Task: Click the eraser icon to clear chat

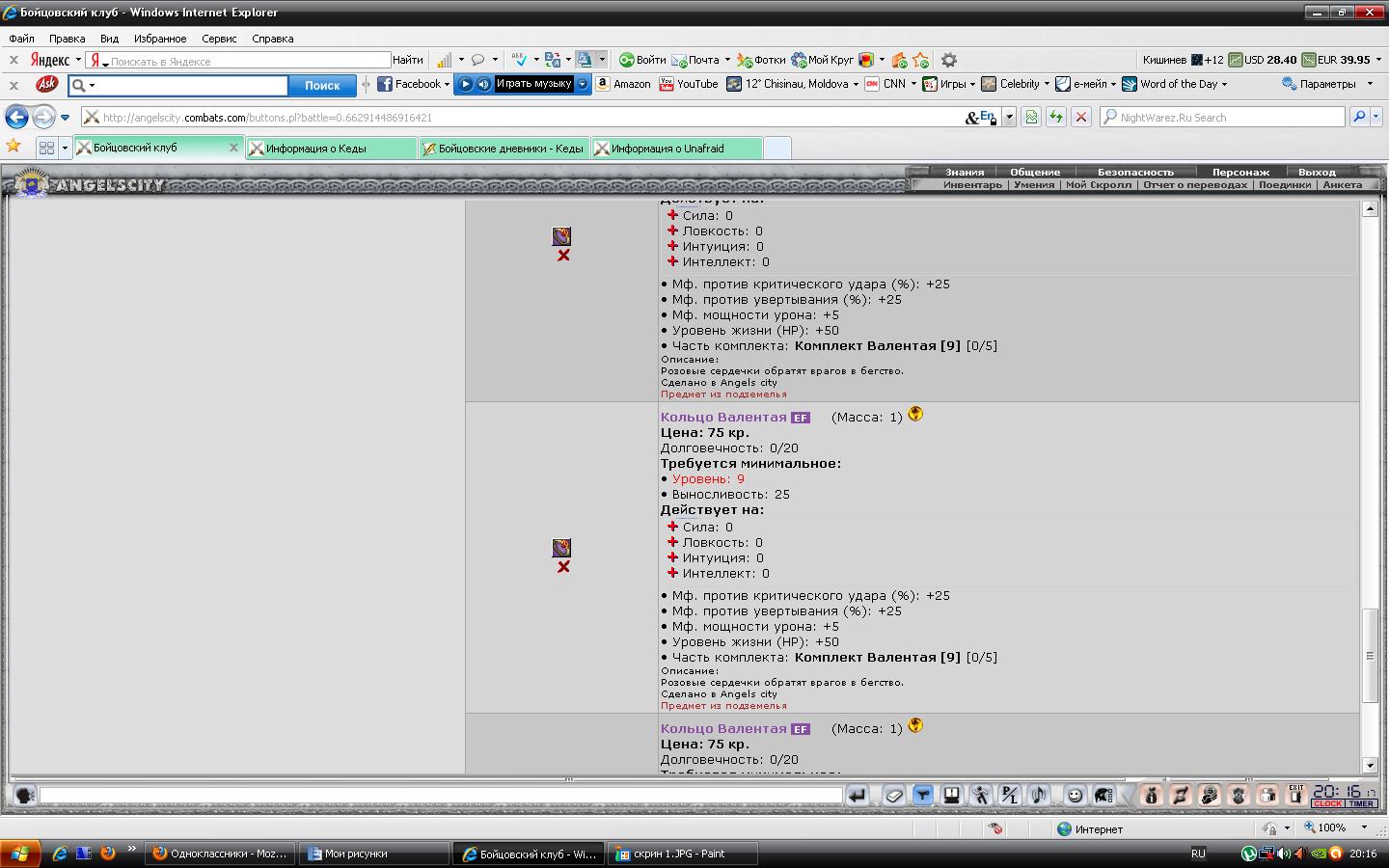Action: pos(894,796)
